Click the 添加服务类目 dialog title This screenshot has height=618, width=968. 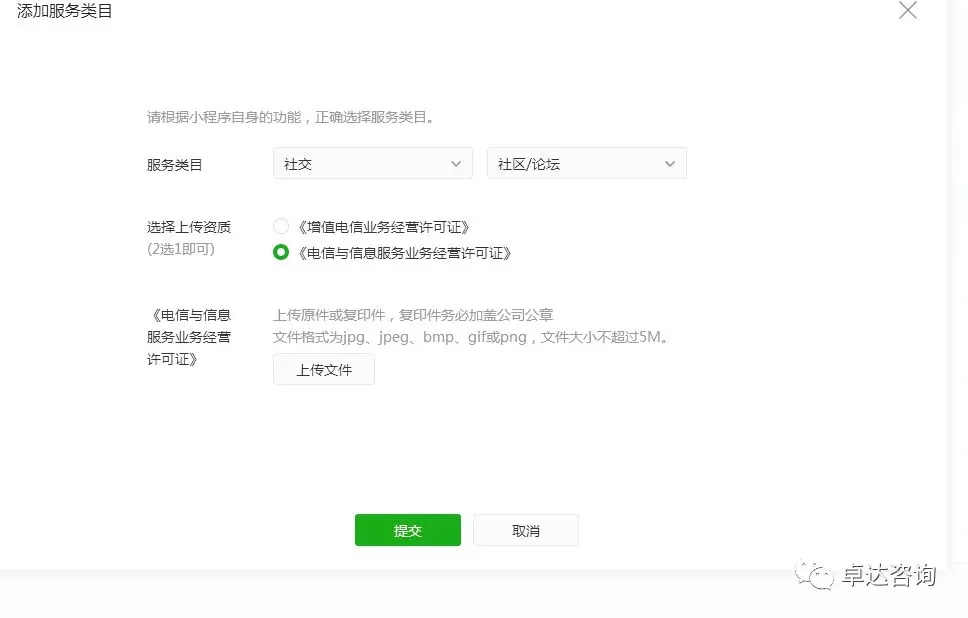click(x=64, y=11)
